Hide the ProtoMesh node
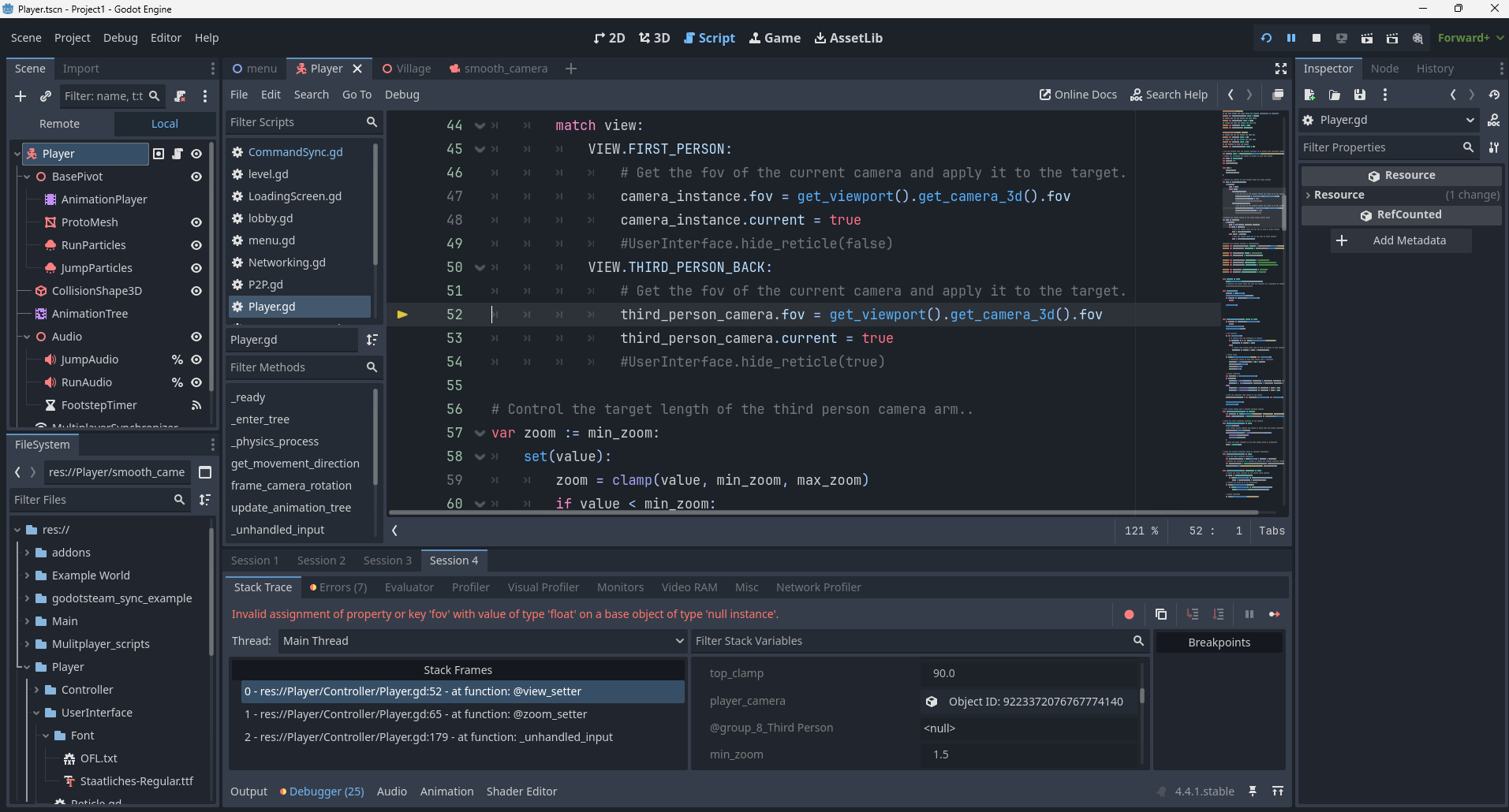The image size is (1509, 812). 195,222
